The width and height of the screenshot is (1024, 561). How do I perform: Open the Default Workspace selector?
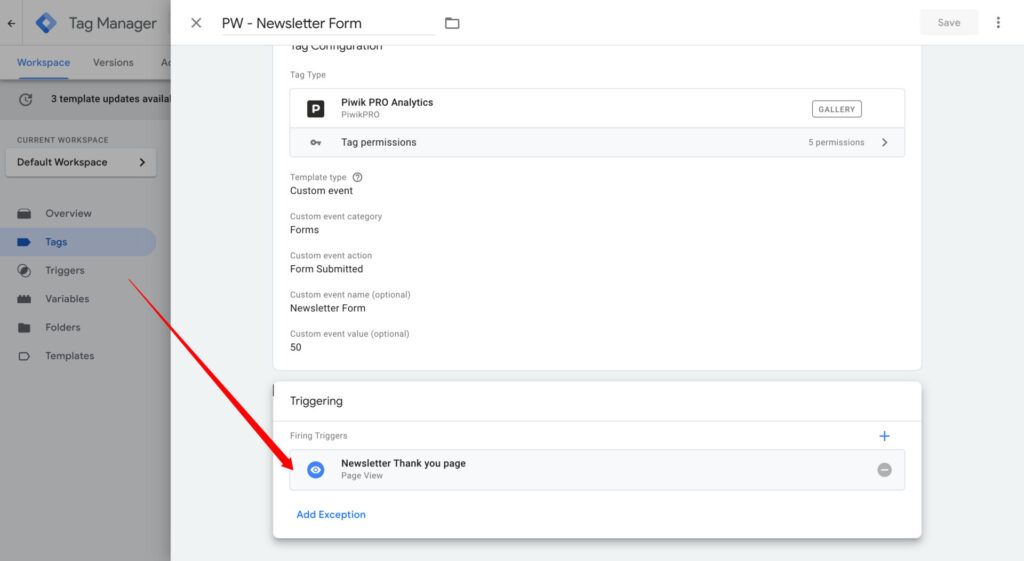tap(81, 162)
